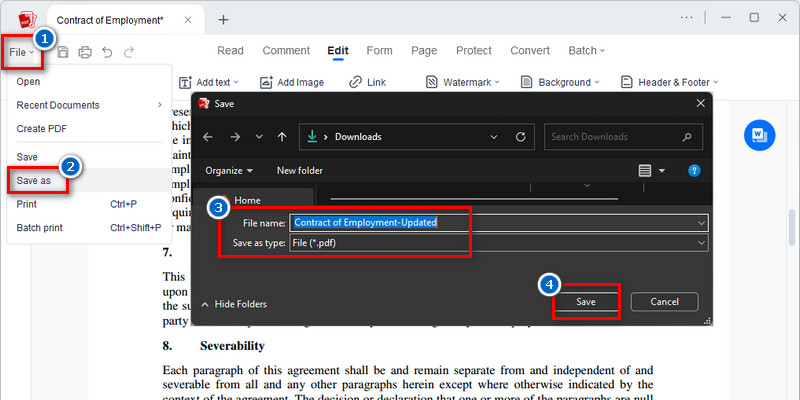Expand Recent Documents submenu

click(89, 105)
